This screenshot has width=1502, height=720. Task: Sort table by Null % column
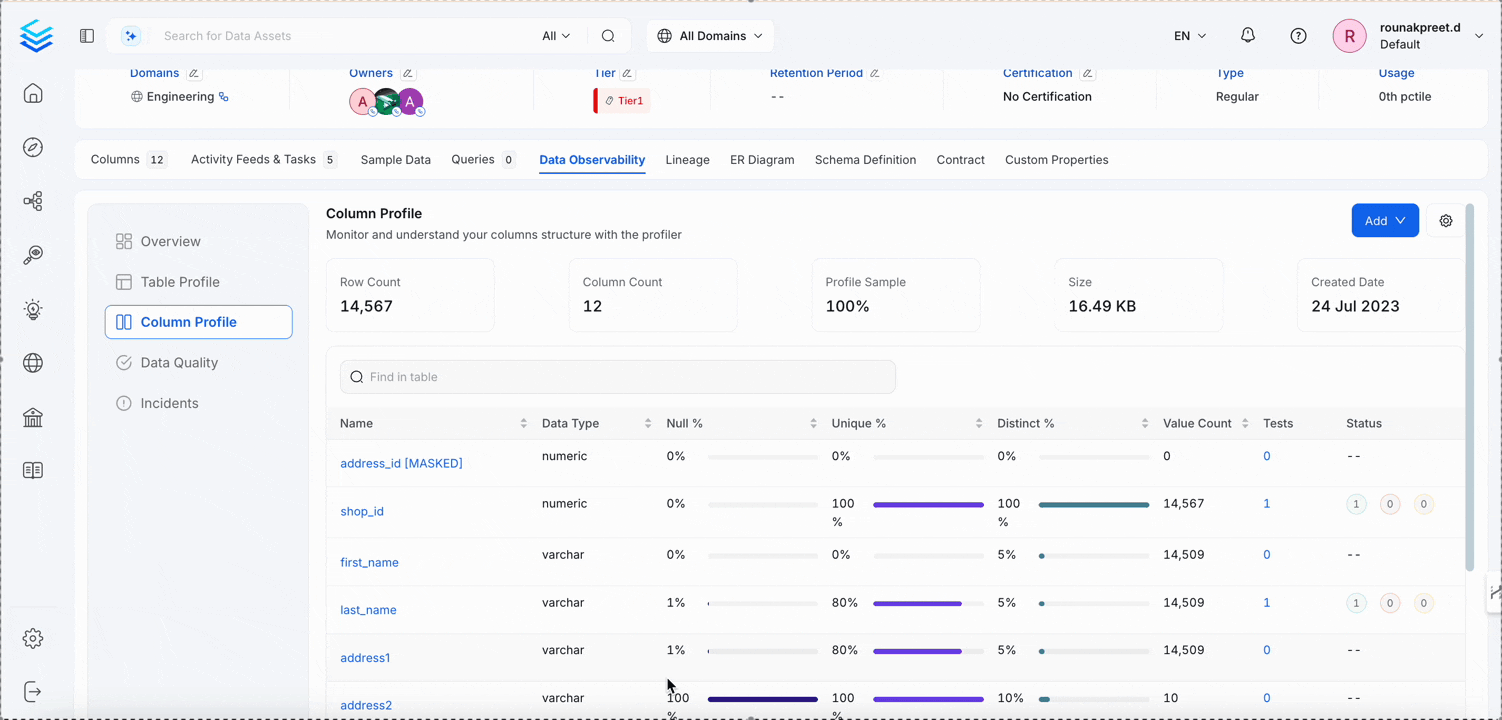(813, 424)
